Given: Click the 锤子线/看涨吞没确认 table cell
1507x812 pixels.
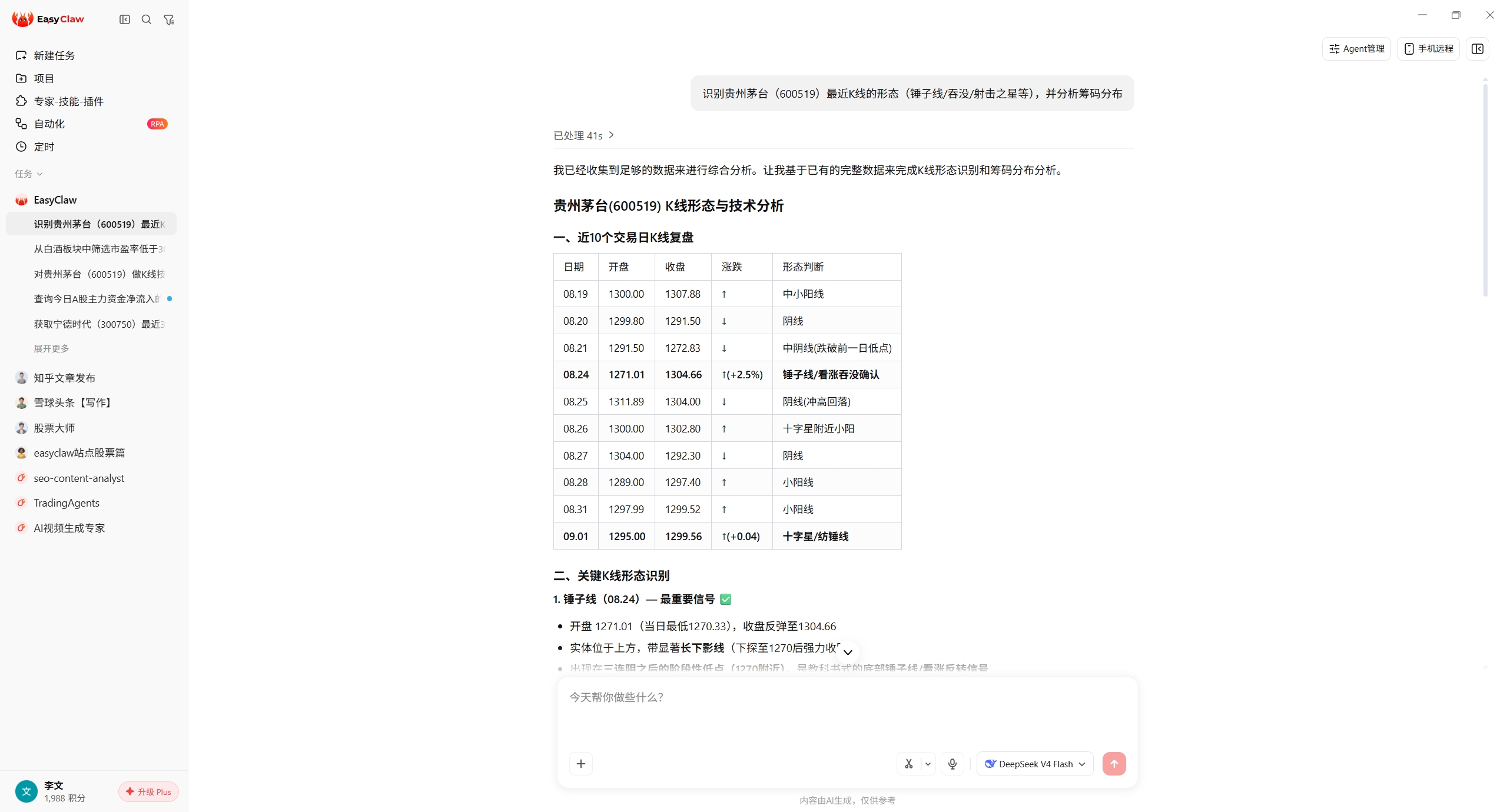Looking at the screenshot, I should coord(837,375).
